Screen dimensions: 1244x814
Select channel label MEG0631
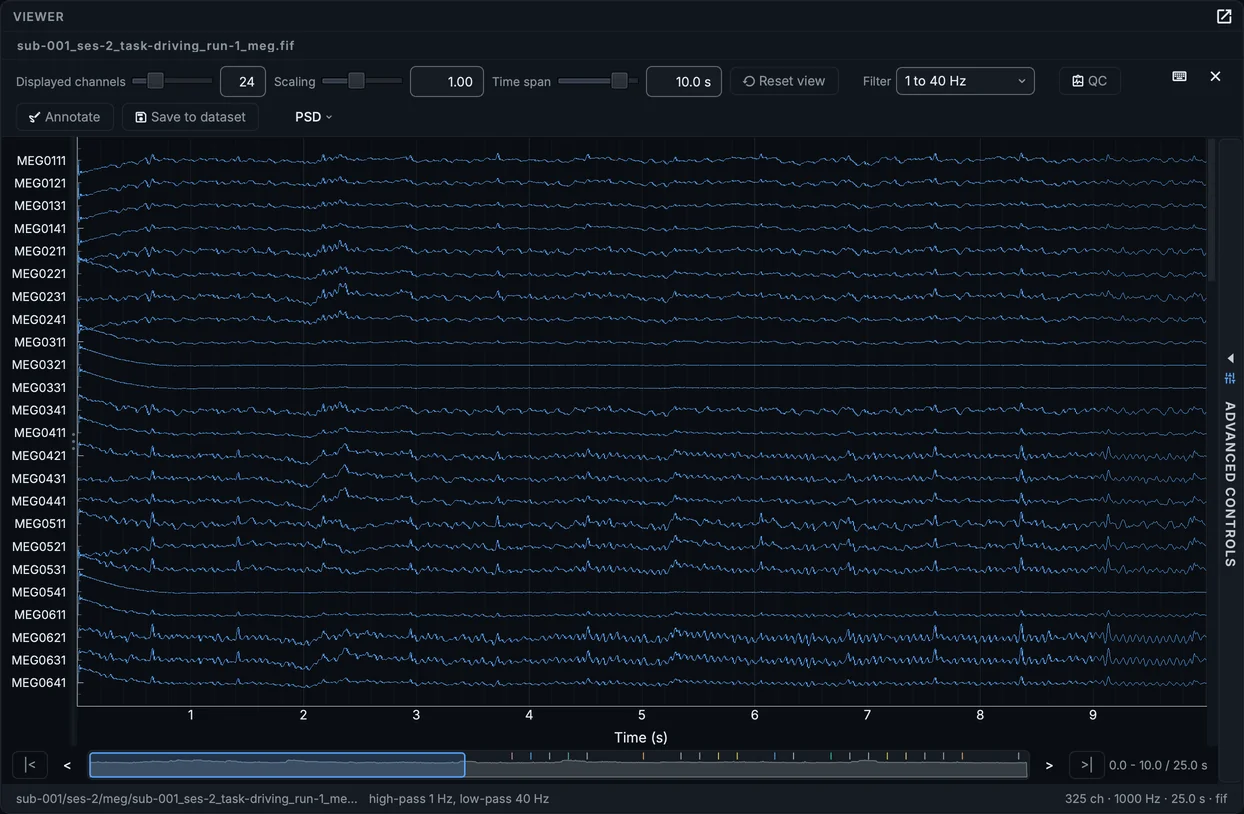40,660
